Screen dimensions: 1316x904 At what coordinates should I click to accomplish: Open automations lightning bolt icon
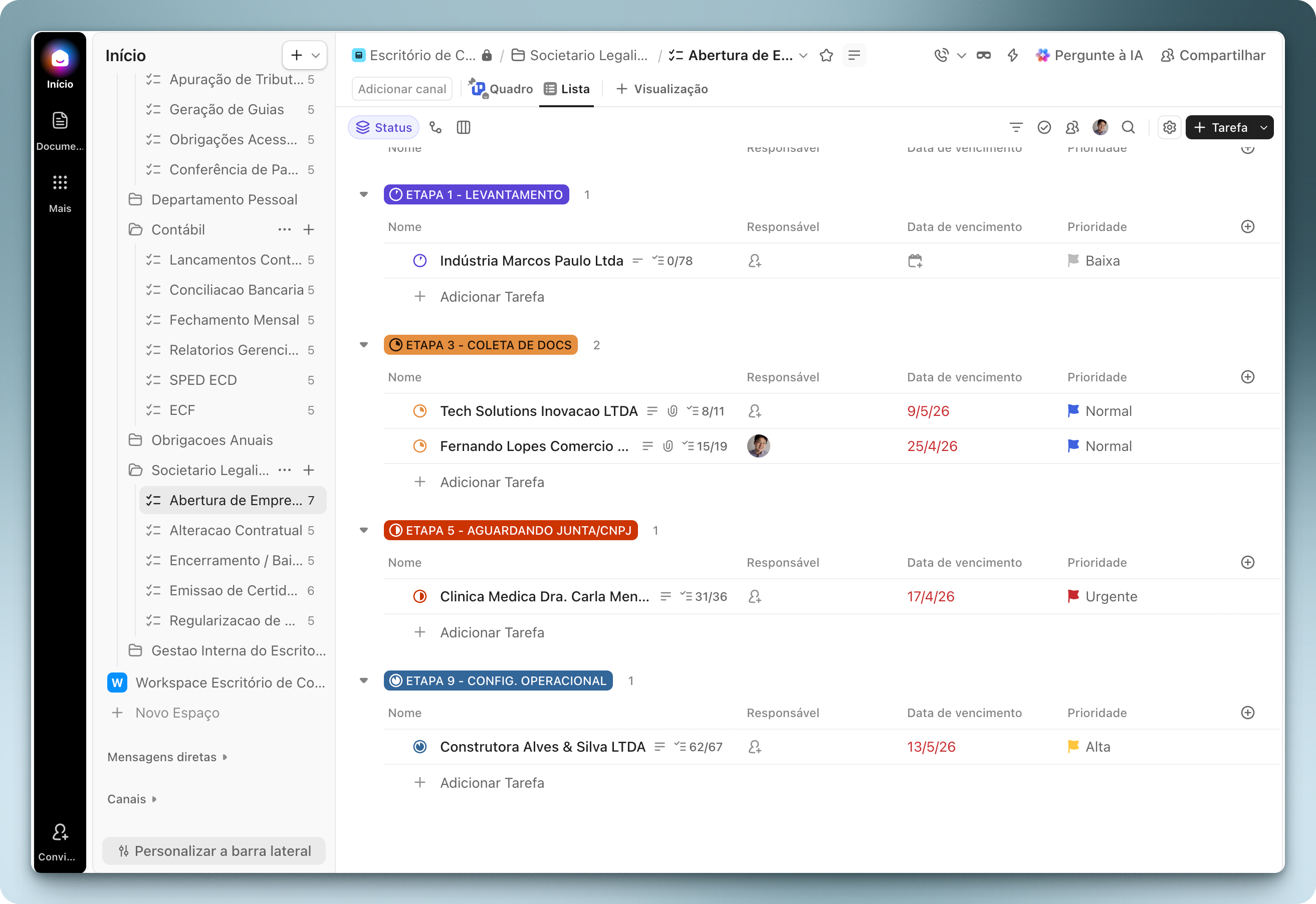click(1013, 56)
